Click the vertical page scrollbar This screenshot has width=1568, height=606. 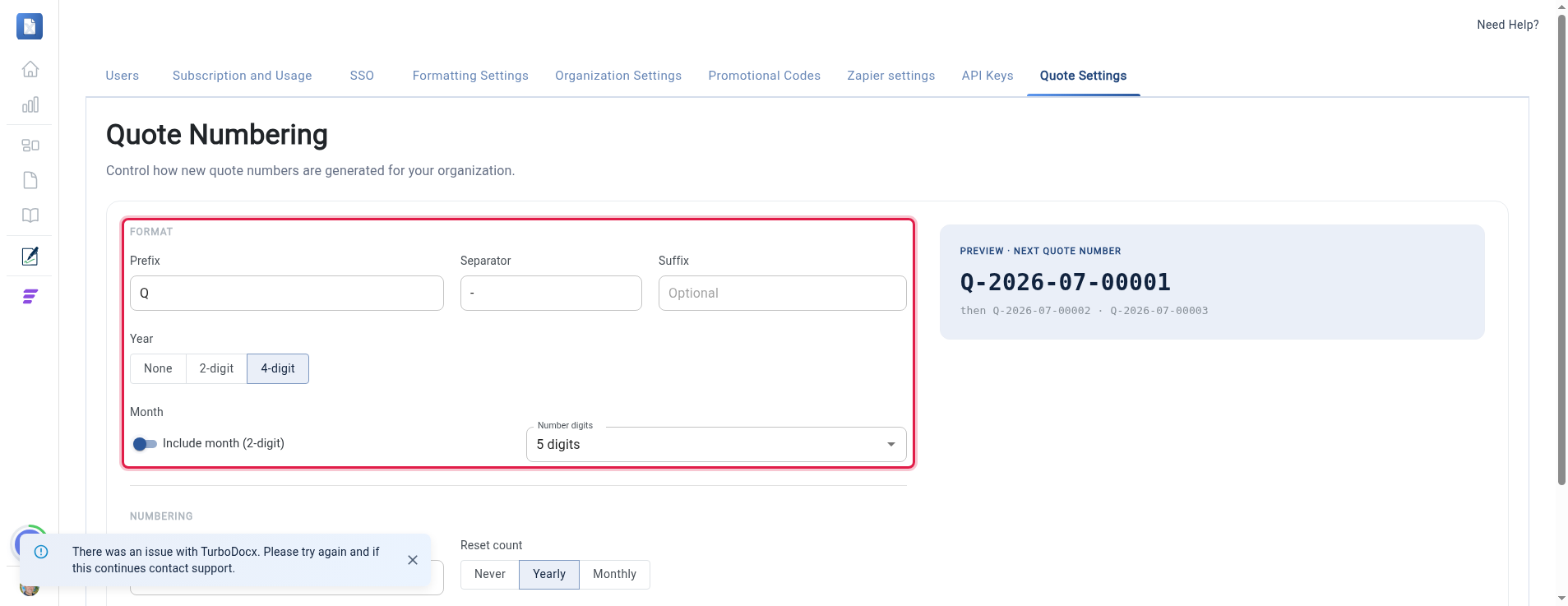click(1561, 247)
